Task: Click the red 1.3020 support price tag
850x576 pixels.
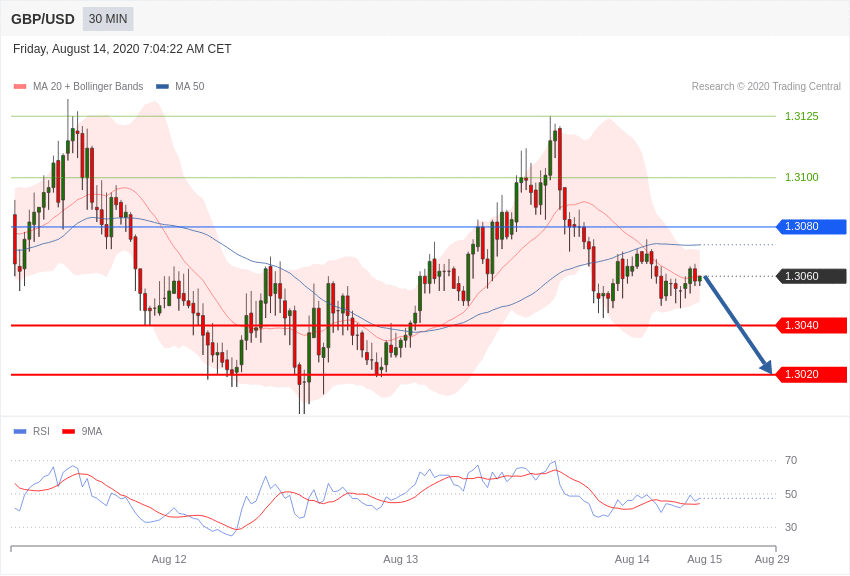Action: click(x=812, y=374)
